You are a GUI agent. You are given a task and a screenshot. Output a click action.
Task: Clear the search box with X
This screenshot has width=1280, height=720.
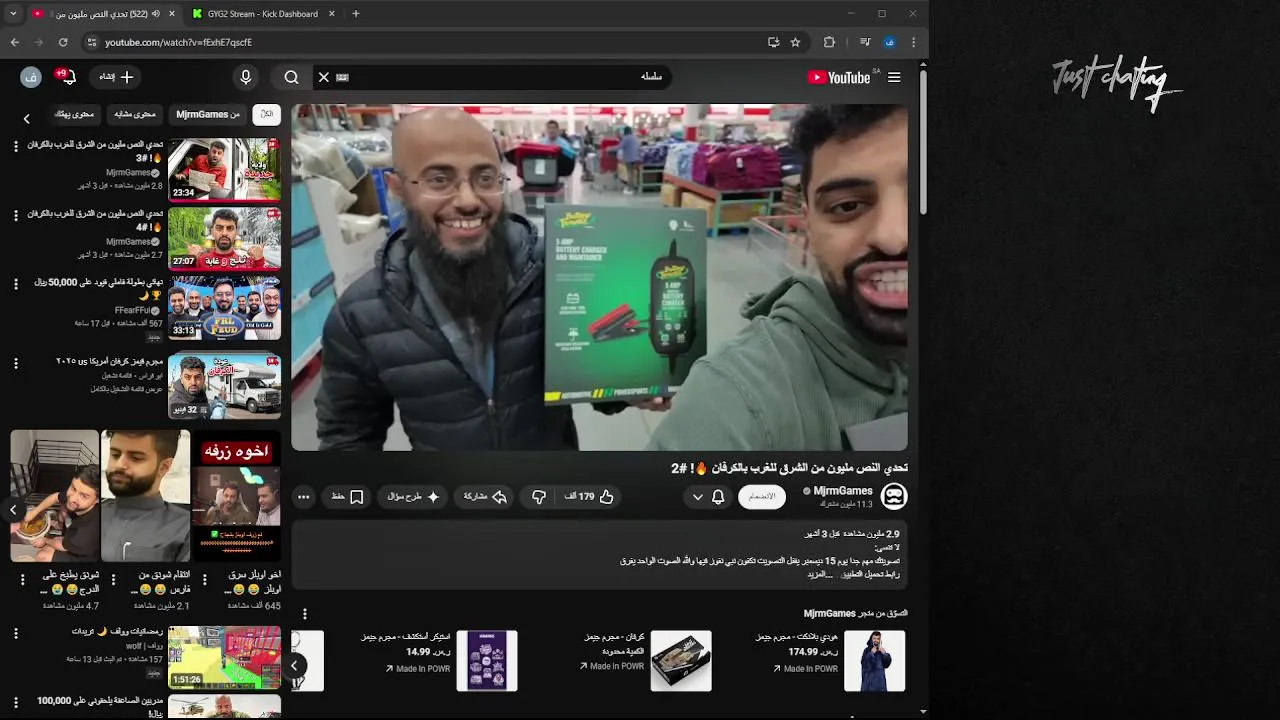[x=324, y=77]
